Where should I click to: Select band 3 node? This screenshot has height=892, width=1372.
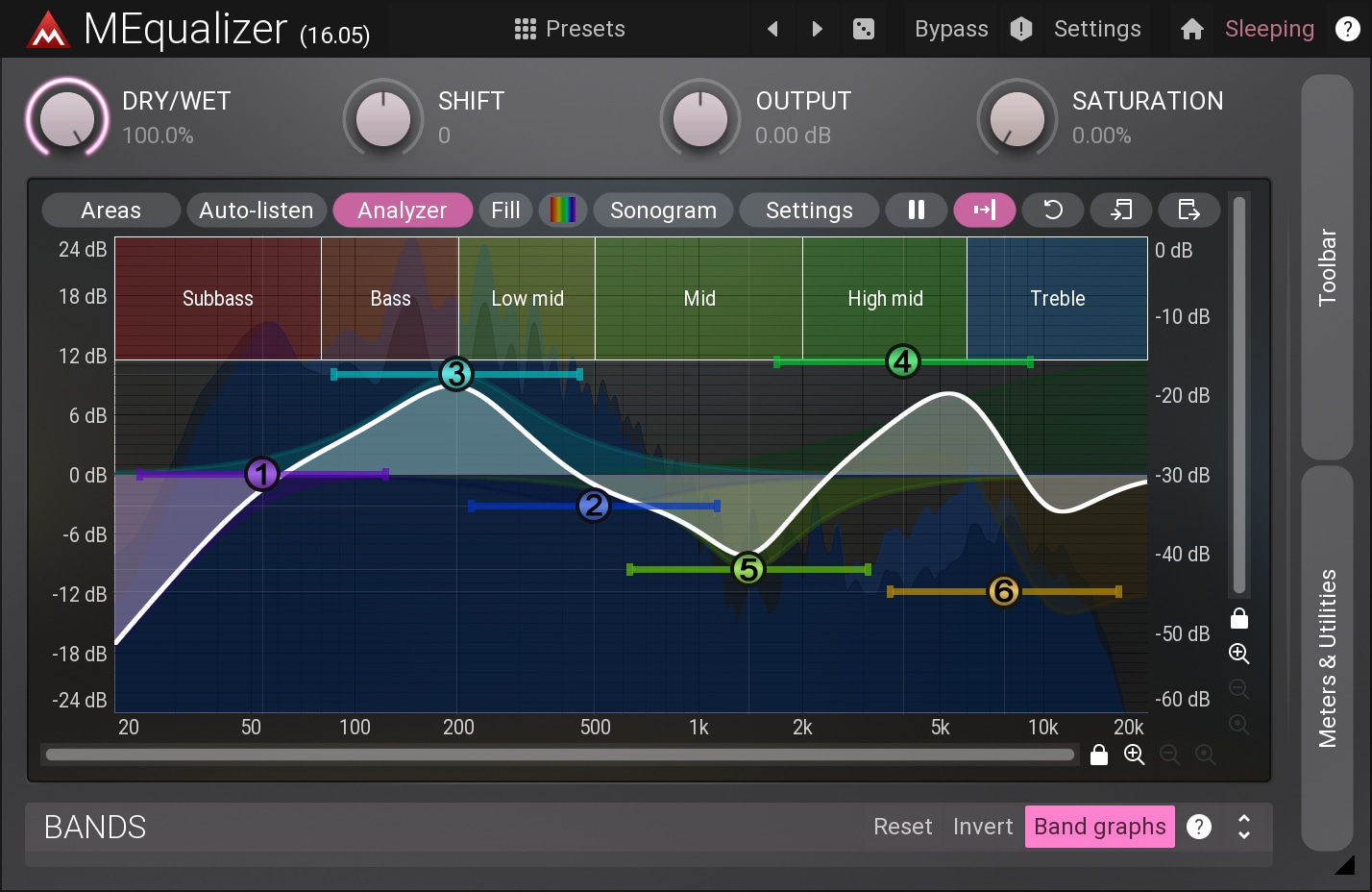pyautogui.click(x=456, y=373)
